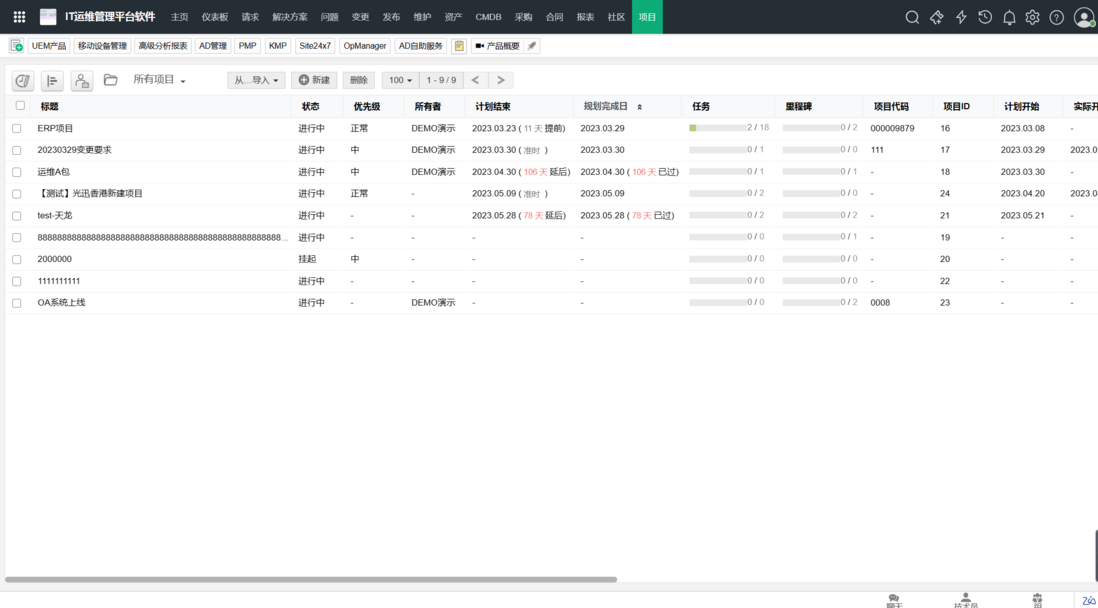The height and width of the screenshot is (608, 1098).
Task: Open the 仪表板 menu
Action: 214,17
